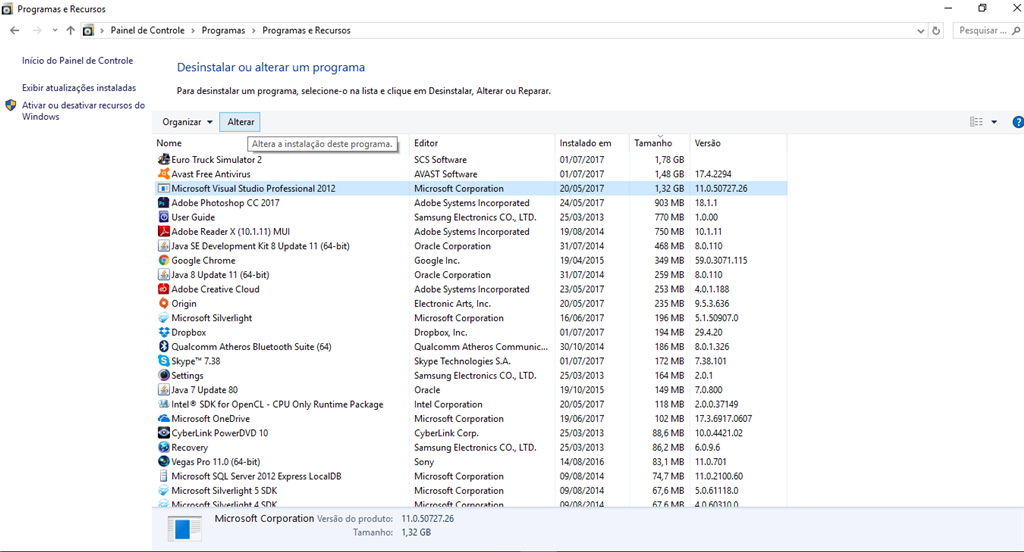
Task: Click the refresh button in address bar
Action: tap(936, 31)
